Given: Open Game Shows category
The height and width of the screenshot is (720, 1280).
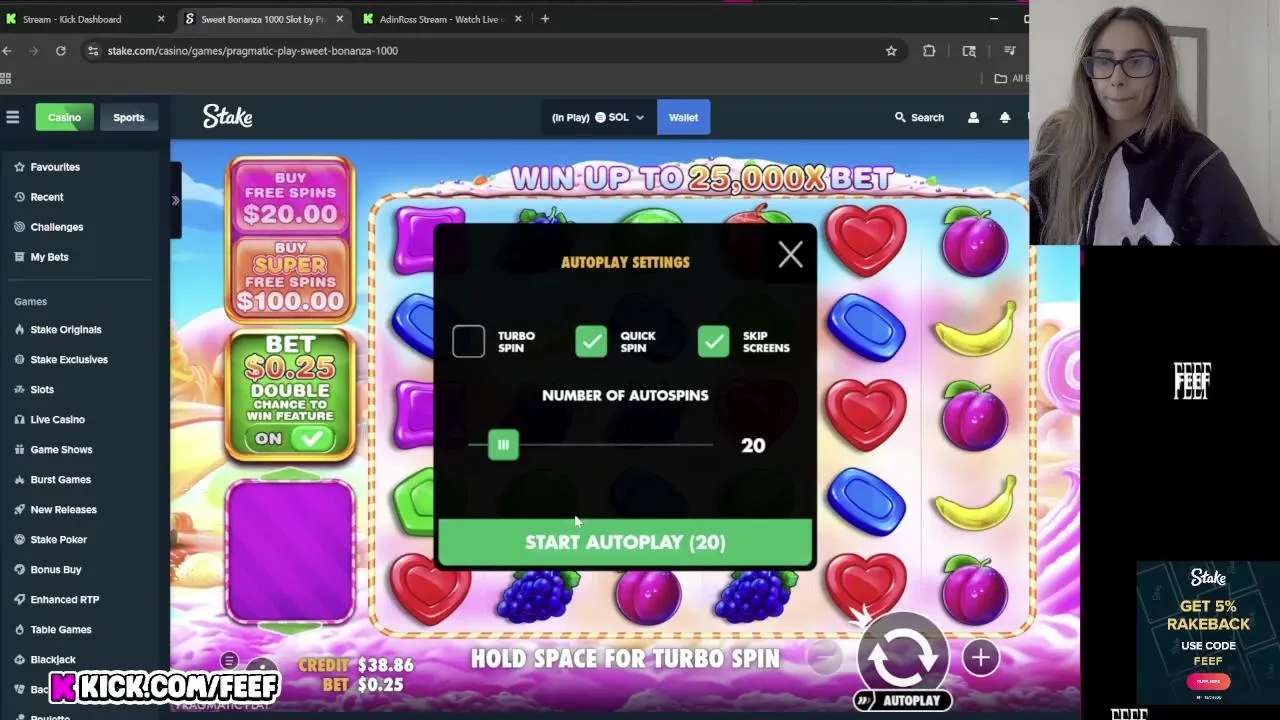Looking at the screenshot, I should click(x=61, y=449).
